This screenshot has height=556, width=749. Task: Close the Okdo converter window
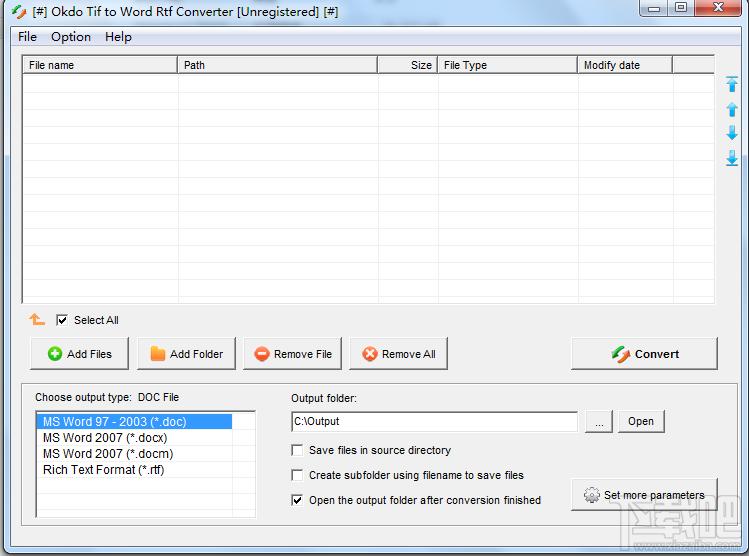click(x=719, y=8)
